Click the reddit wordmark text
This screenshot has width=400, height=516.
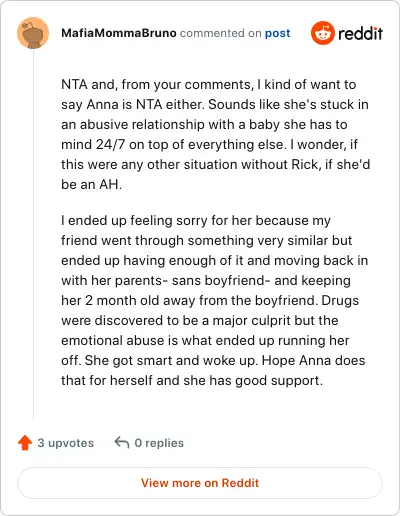[x=360, y=33]
